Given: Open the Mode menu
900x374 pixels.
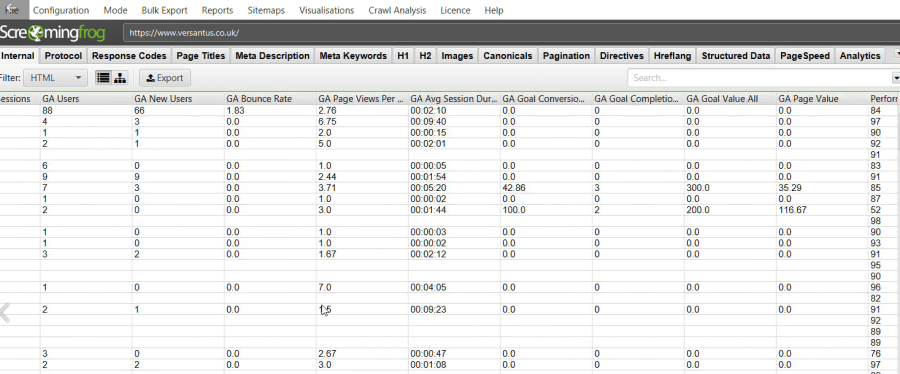Looking at the screenshot, I should click(115, 10).
